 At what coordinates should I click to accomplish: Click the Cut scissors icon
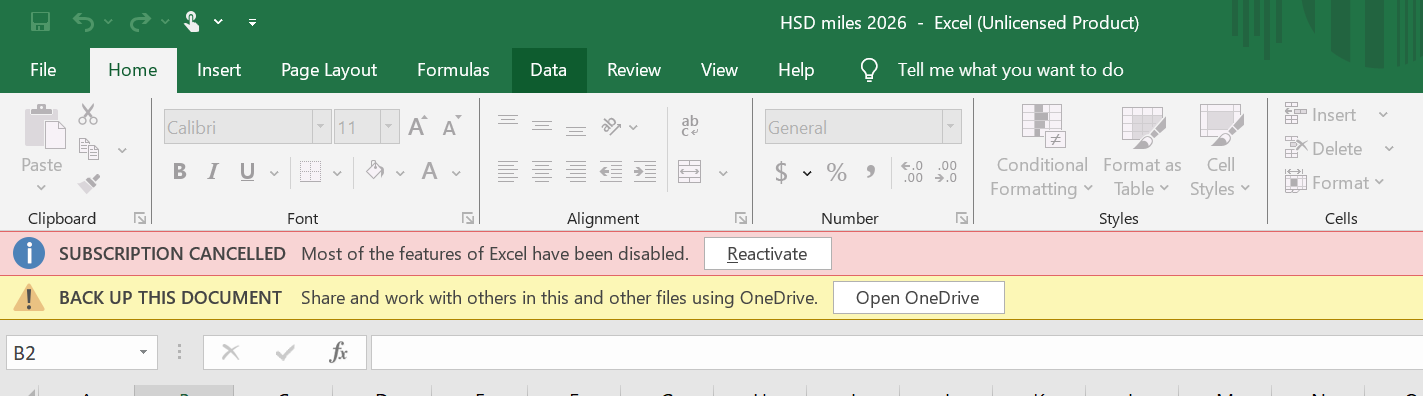point(88,116)
